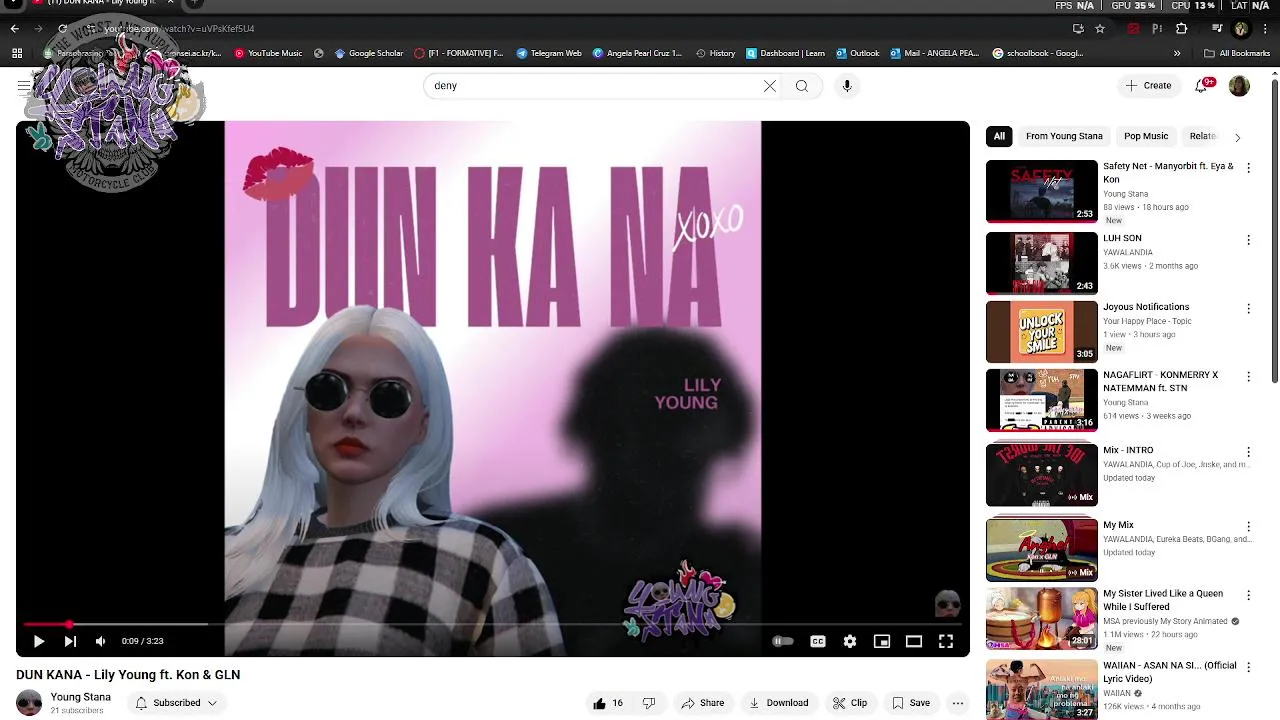Open player settings gear

850,641
